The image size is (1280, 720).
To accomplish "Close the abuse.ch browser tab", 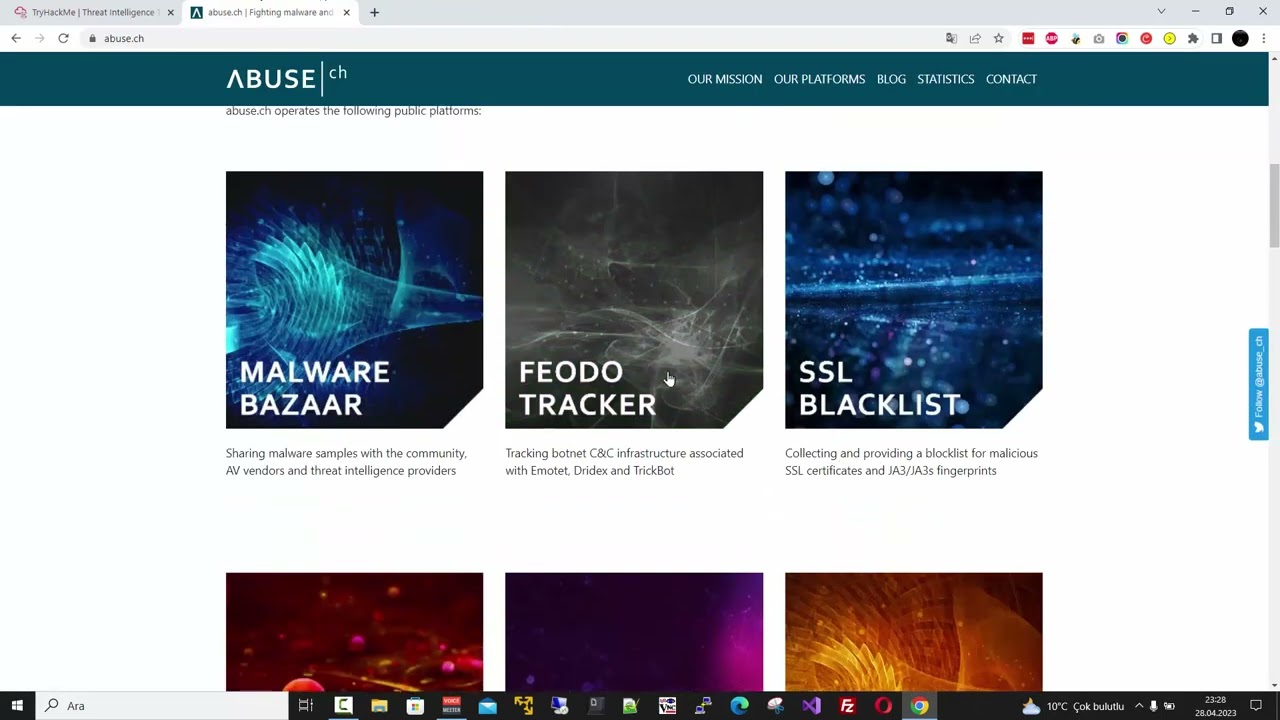I will 347,12.
